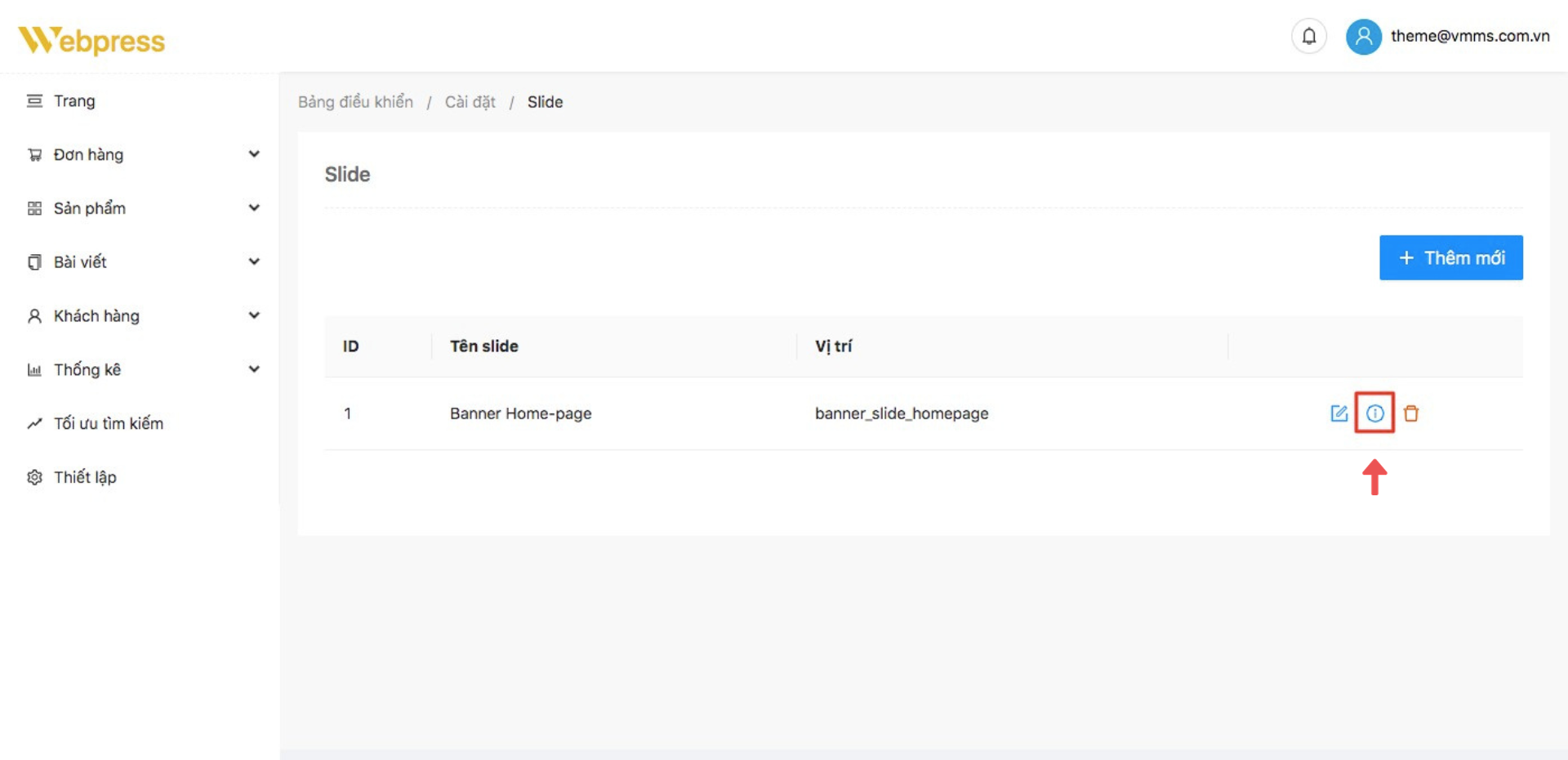Expand the Thống kê dropdown chevron
This screenshot has width=1568, height=760.
click(x=254, y=369)
